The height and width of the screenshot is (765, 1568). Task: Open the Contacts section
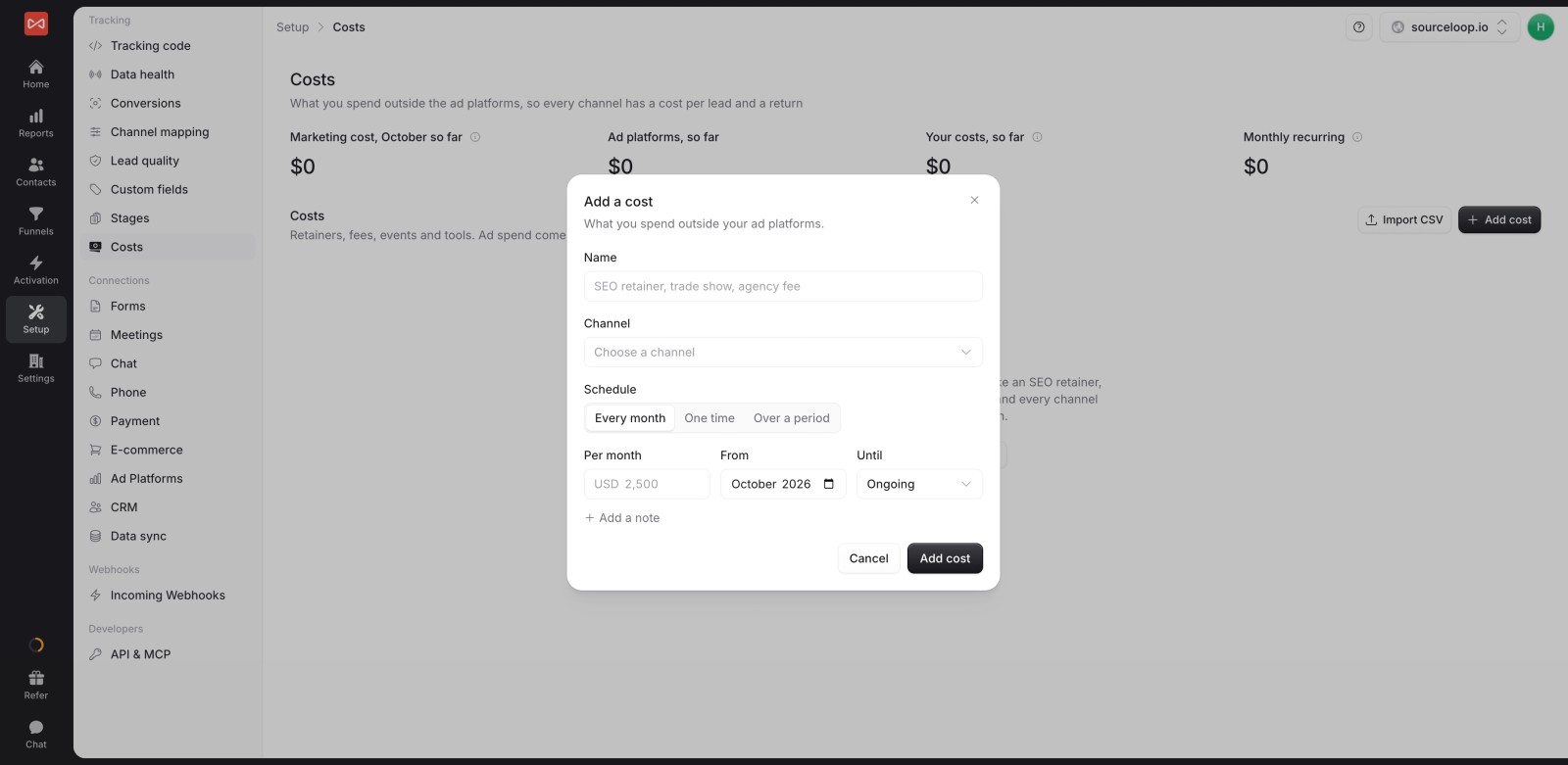36,171
